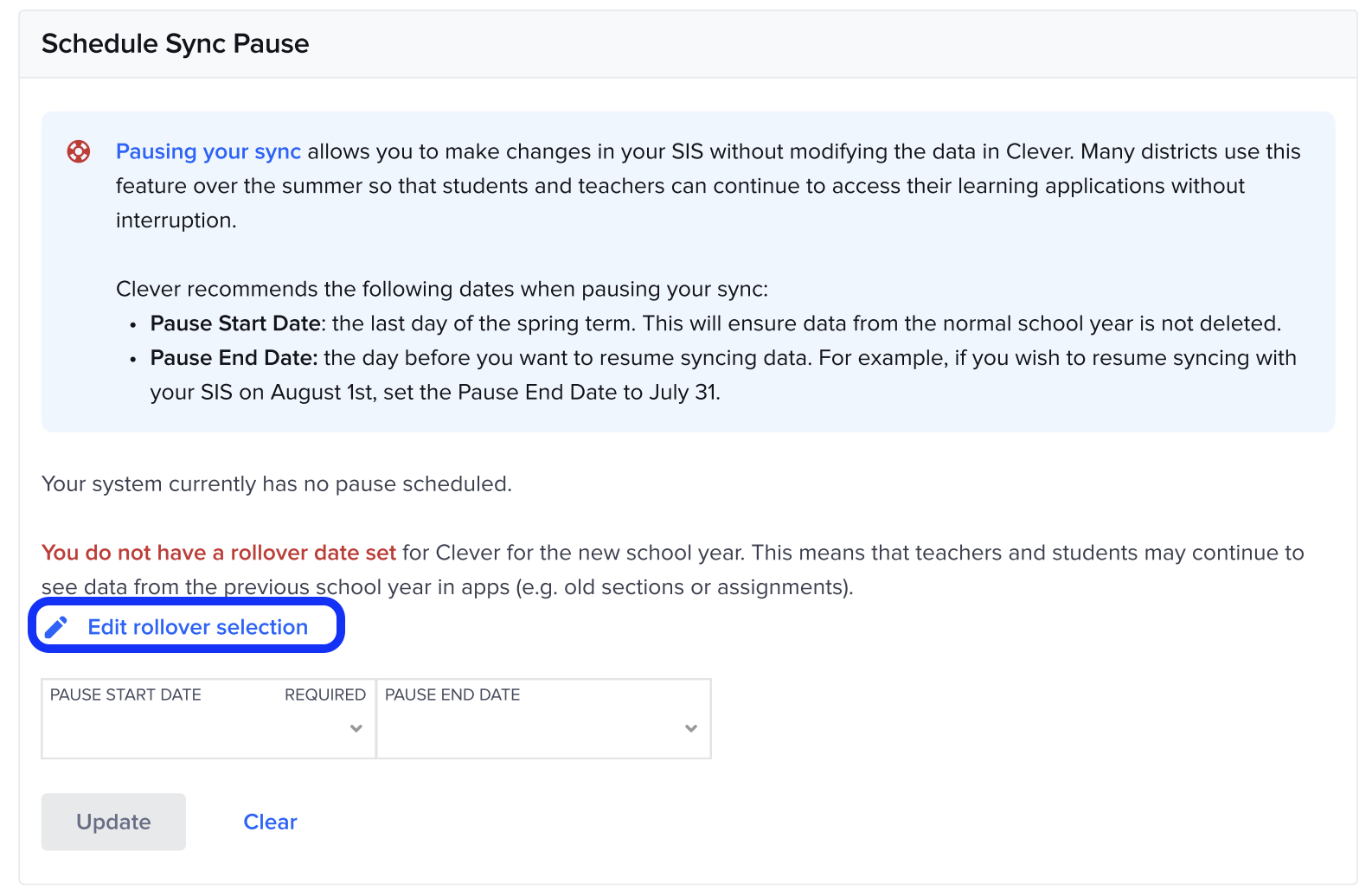The width and height of the screenshot is (1372, 896).
Task: Click the Clear text link beside Update
Action: [270, 822]
